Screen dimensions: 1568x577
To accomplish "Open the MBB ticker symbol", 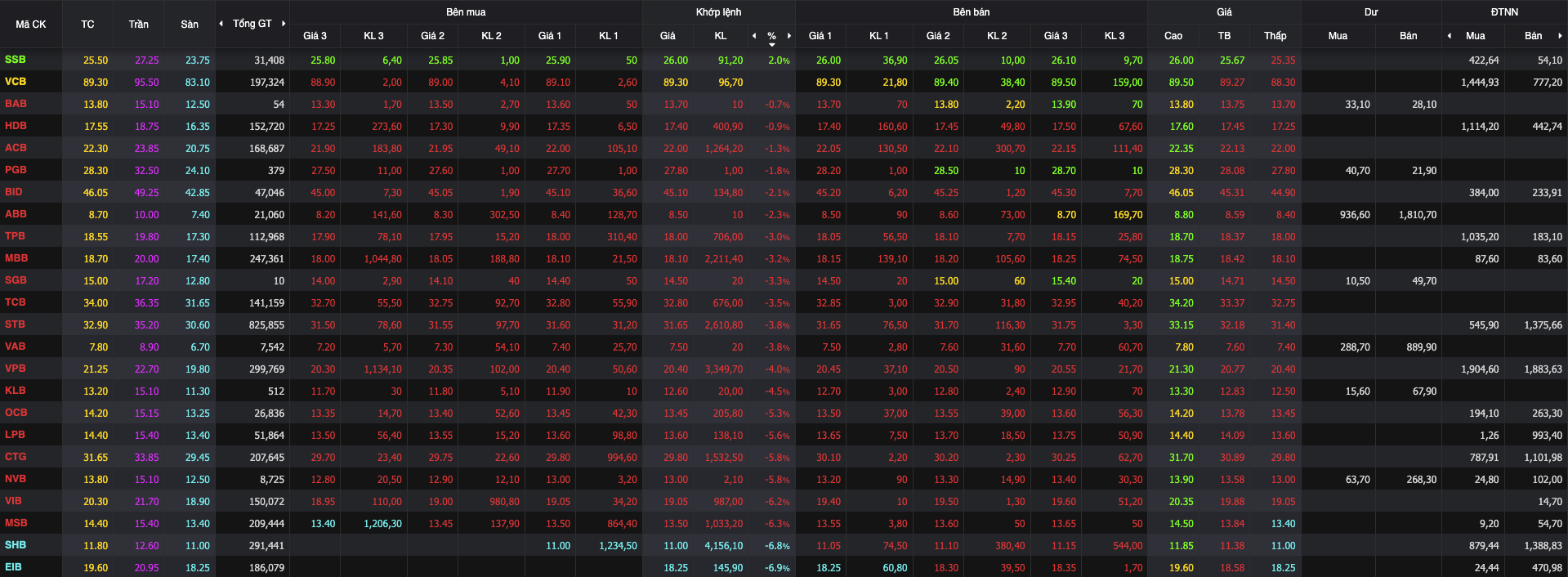I will click(16, 258).
